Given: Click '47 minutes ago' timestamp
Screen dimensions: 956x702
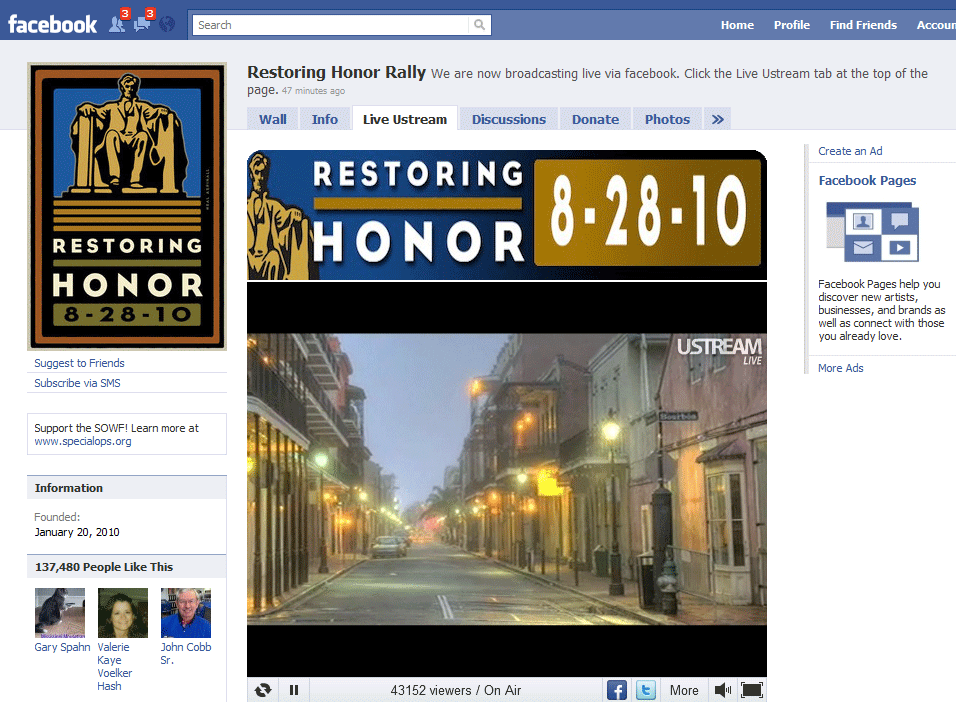Looking at the screenshot, I should [313, 91].
